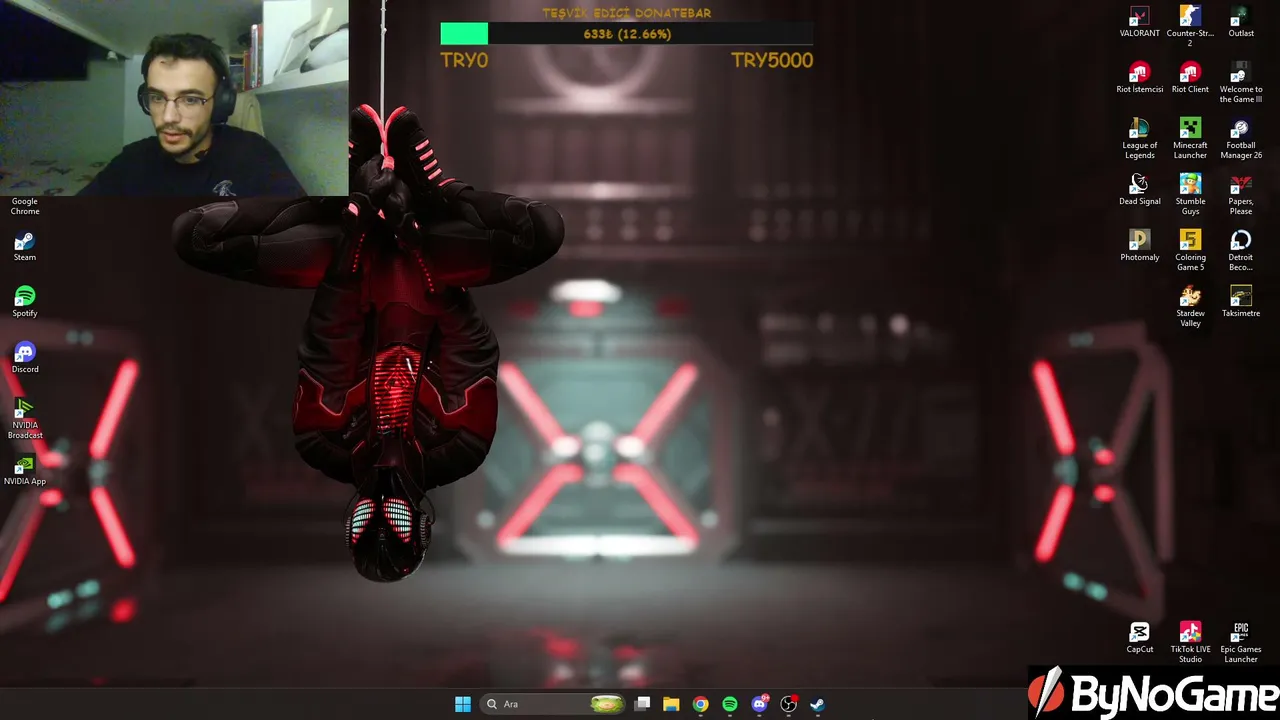
Task: Click the Google Chrome desktop shortcut label
Action: click(25, 206)
